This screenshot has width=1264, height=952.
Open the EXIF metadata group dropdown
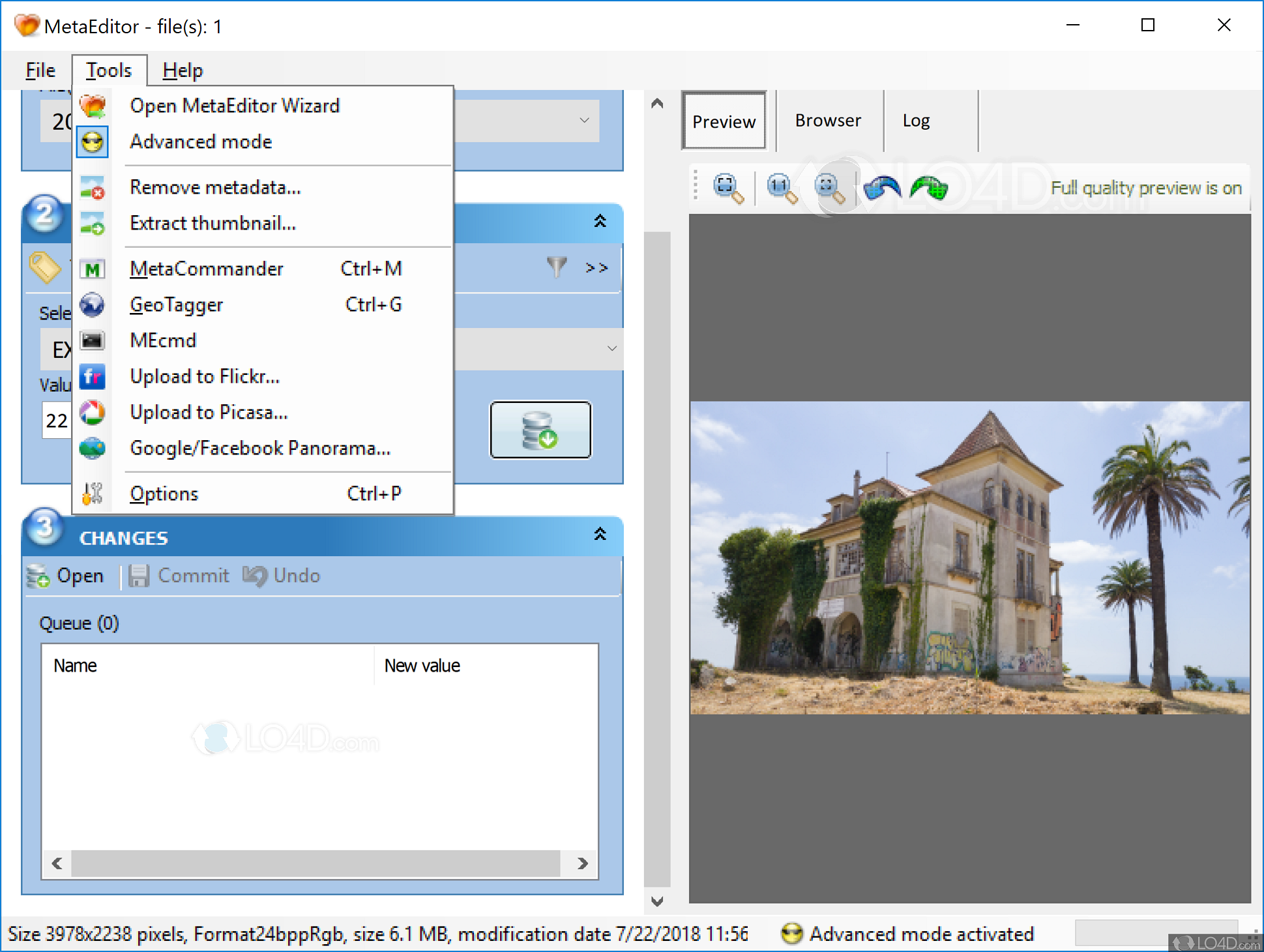click(611, 350)
